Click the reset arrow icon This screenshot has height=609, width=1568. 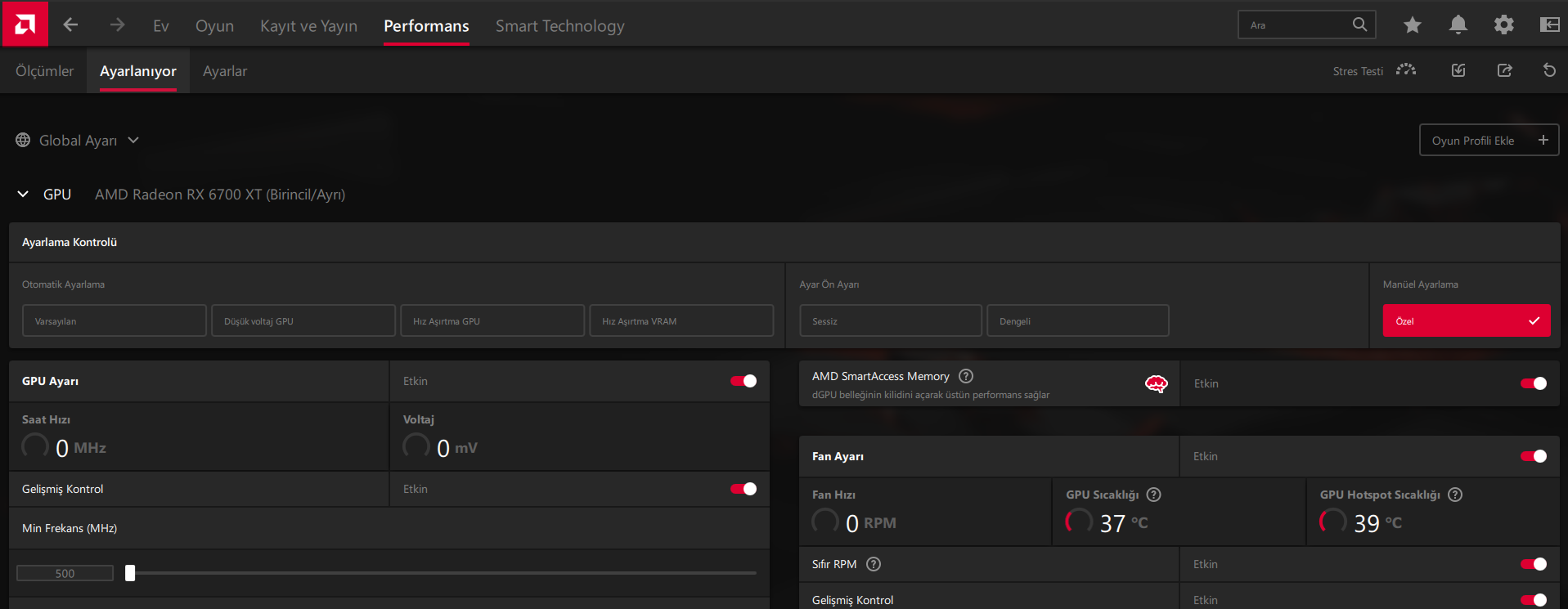point(1549,70)
